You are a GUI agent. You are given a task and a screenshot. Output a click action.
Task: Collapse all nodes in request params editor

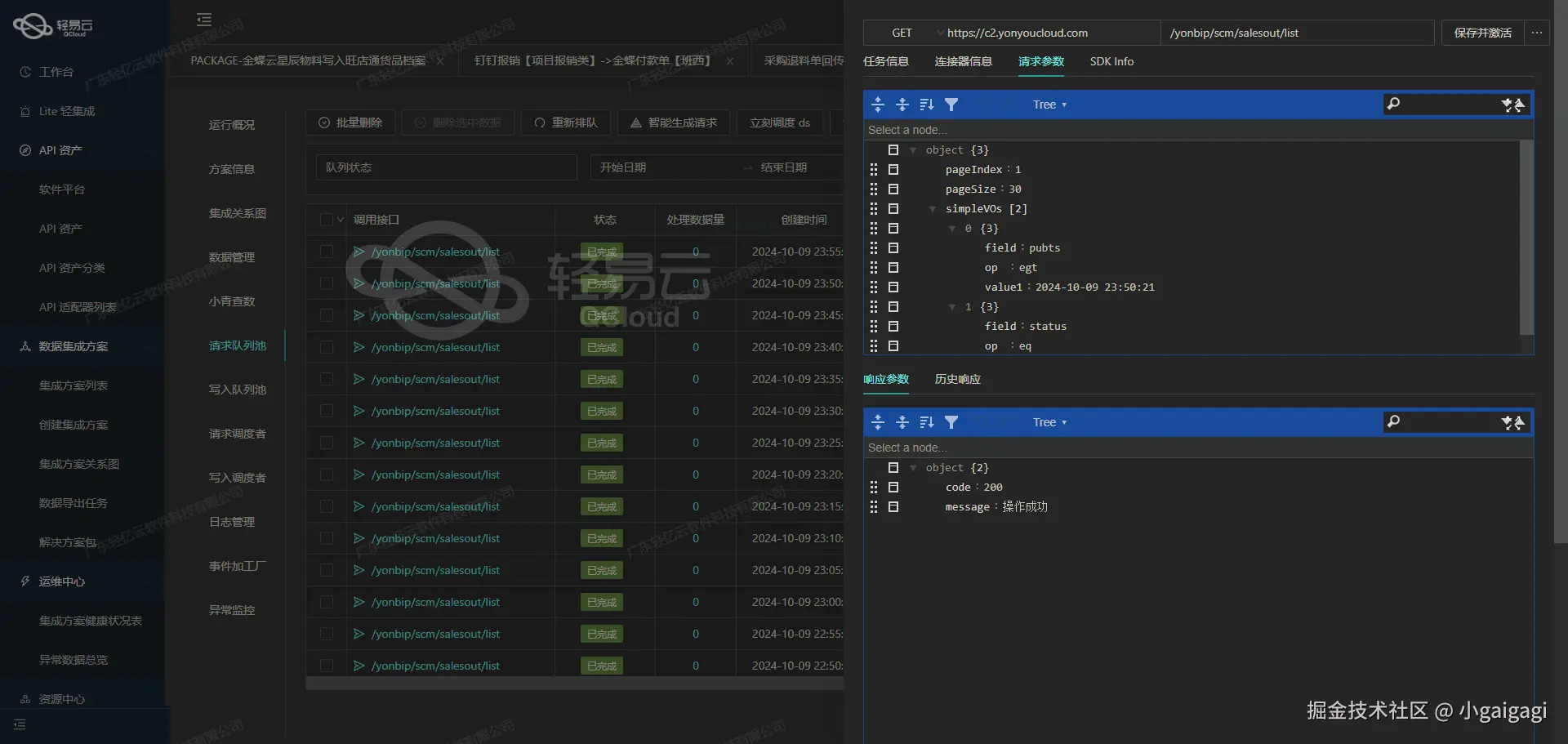(x=902, y=105)
